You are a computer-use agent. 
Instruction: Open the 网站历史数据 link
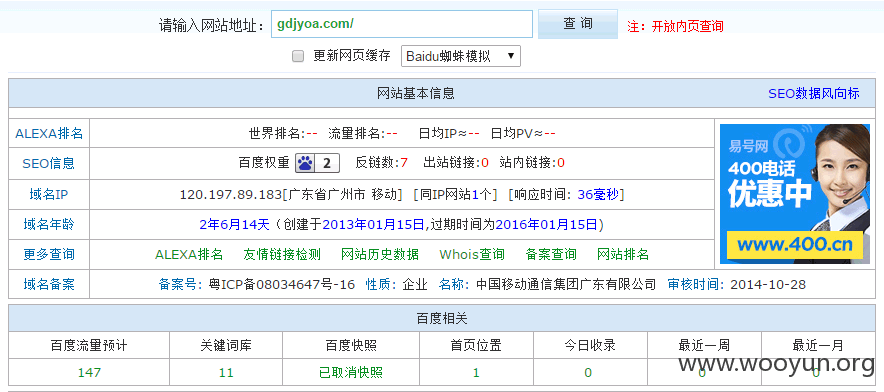coord(380,254)
